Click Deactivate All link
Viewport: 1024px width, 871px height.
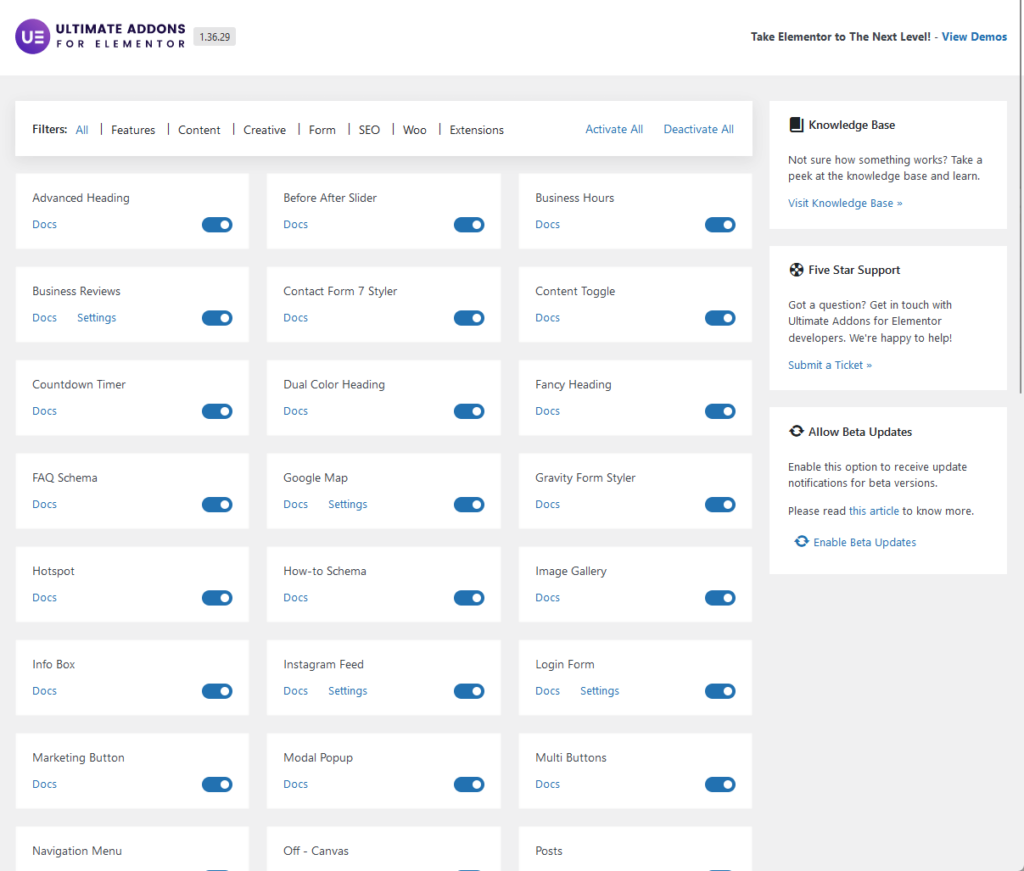[699, 129]
